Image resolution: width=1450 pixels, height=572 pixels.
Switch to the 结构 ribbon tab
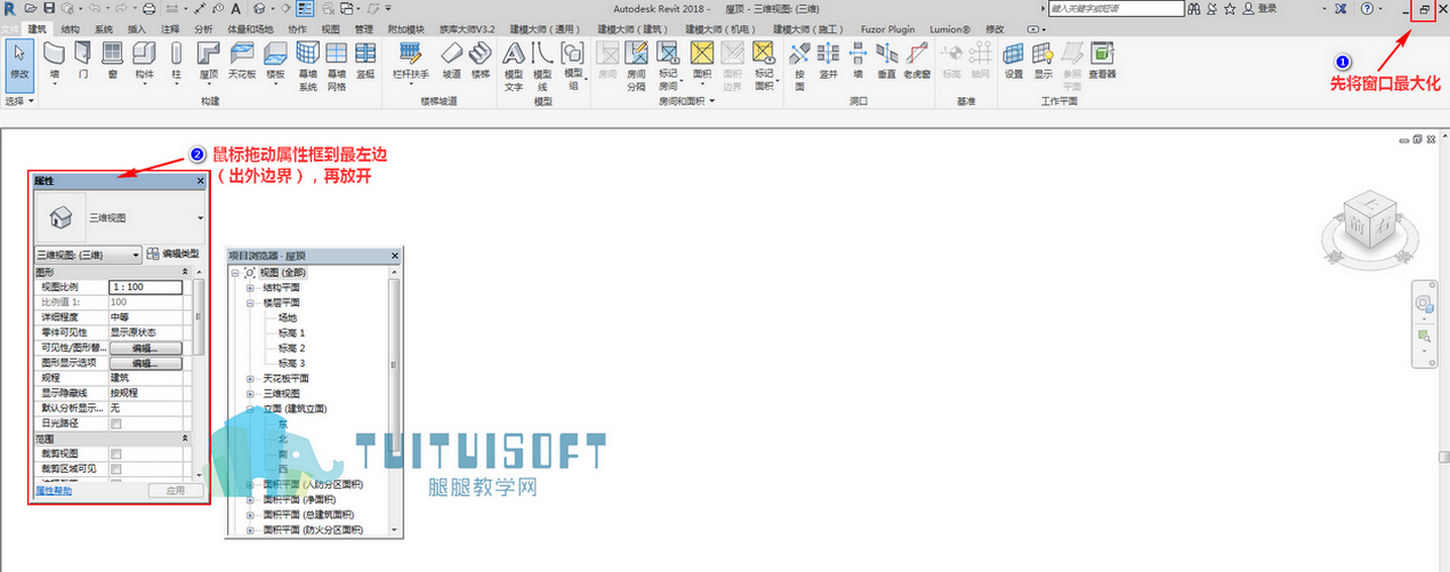click(70, 29)
